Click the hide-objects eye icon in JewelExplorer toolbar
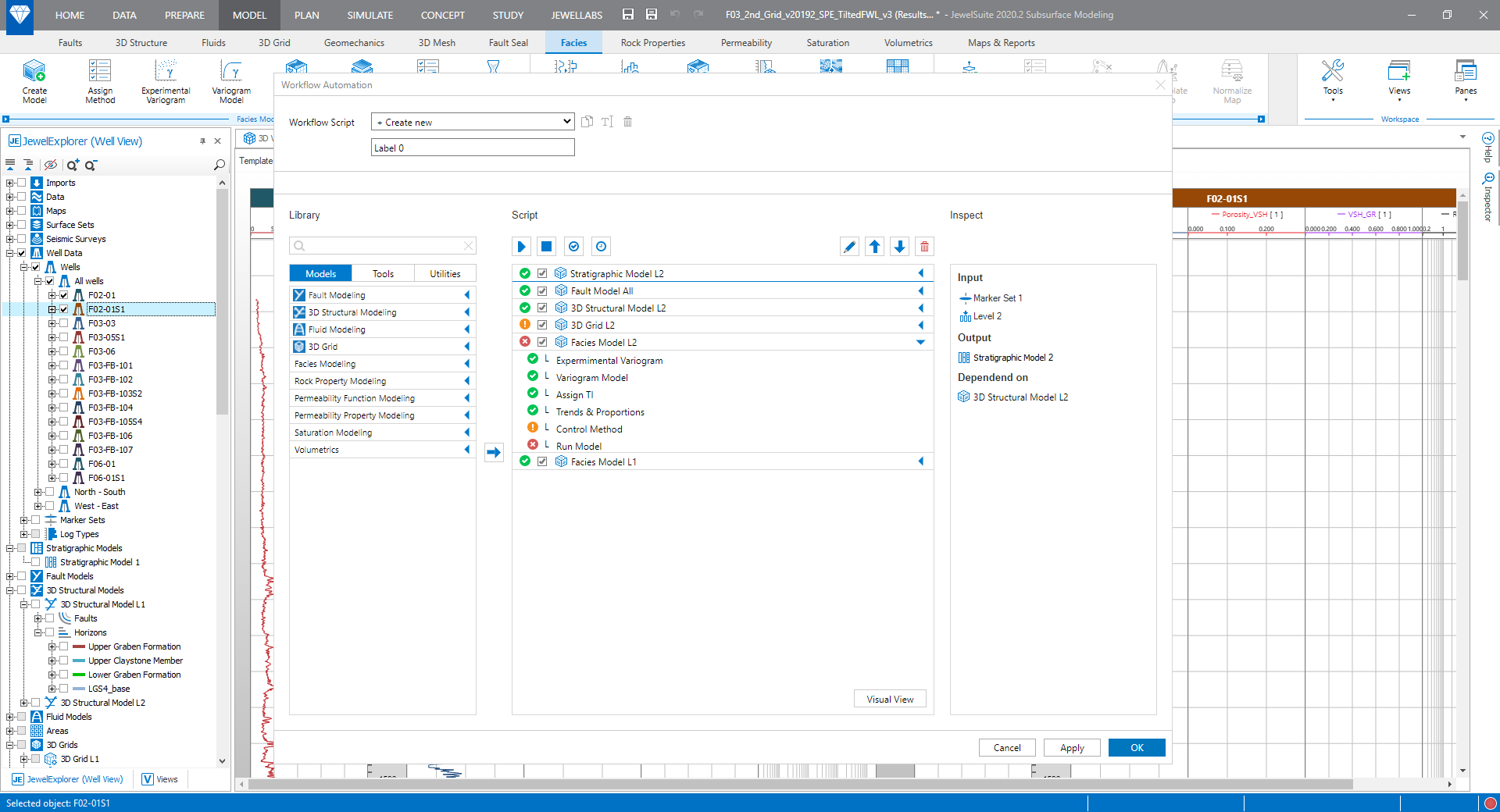 (x=51, y=165)
